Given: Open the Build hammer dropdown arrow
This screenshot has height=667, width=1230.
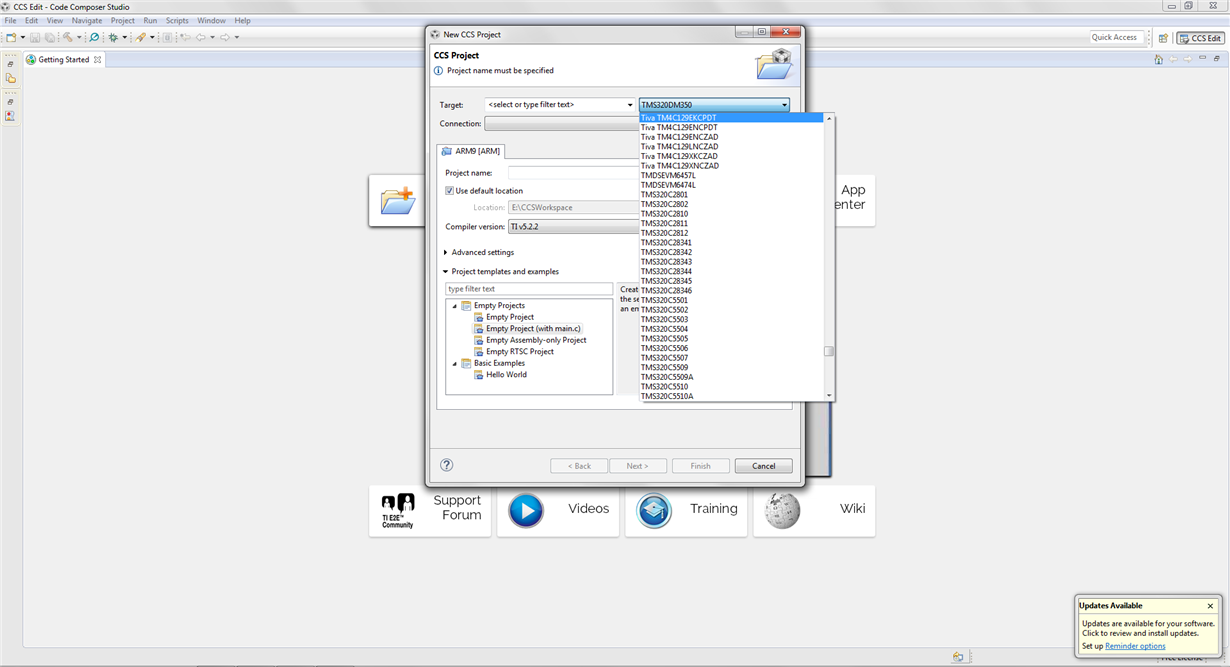Looking at the screenshot, I should coord(79,37).
